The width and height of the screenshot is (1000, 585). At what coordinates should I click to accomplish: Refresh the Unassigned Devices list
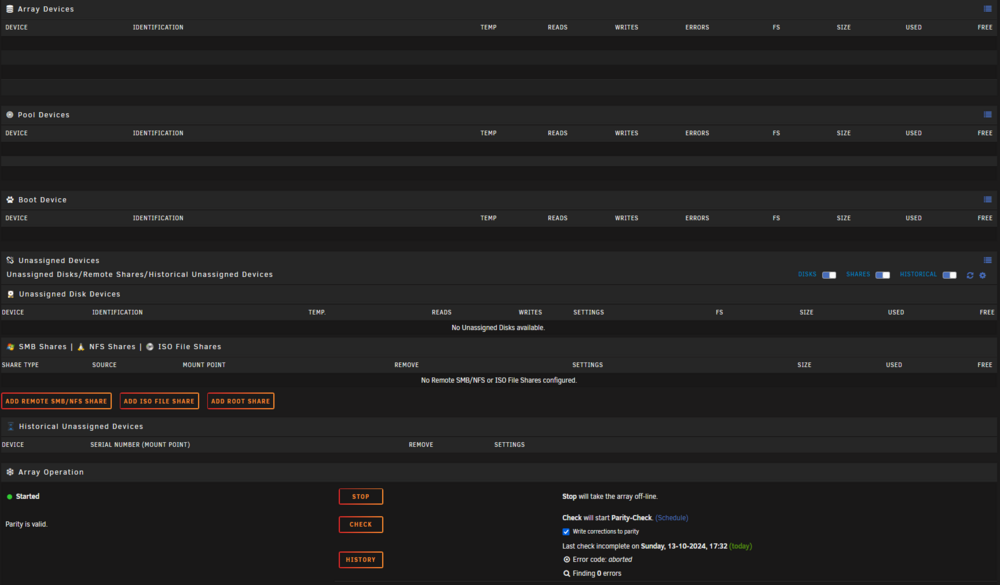click(970, 275)
